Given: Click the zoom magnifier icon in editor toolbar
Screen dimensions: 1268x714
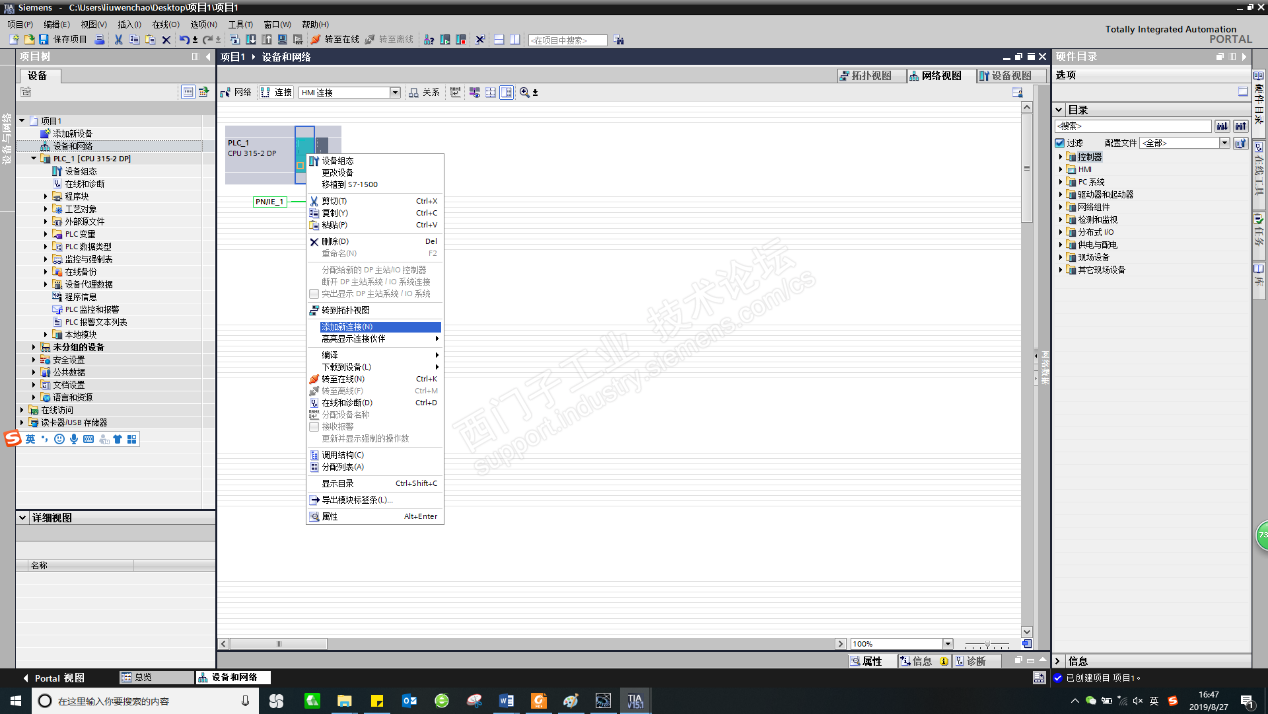Looking at the screenshot, I should [524, 92].
